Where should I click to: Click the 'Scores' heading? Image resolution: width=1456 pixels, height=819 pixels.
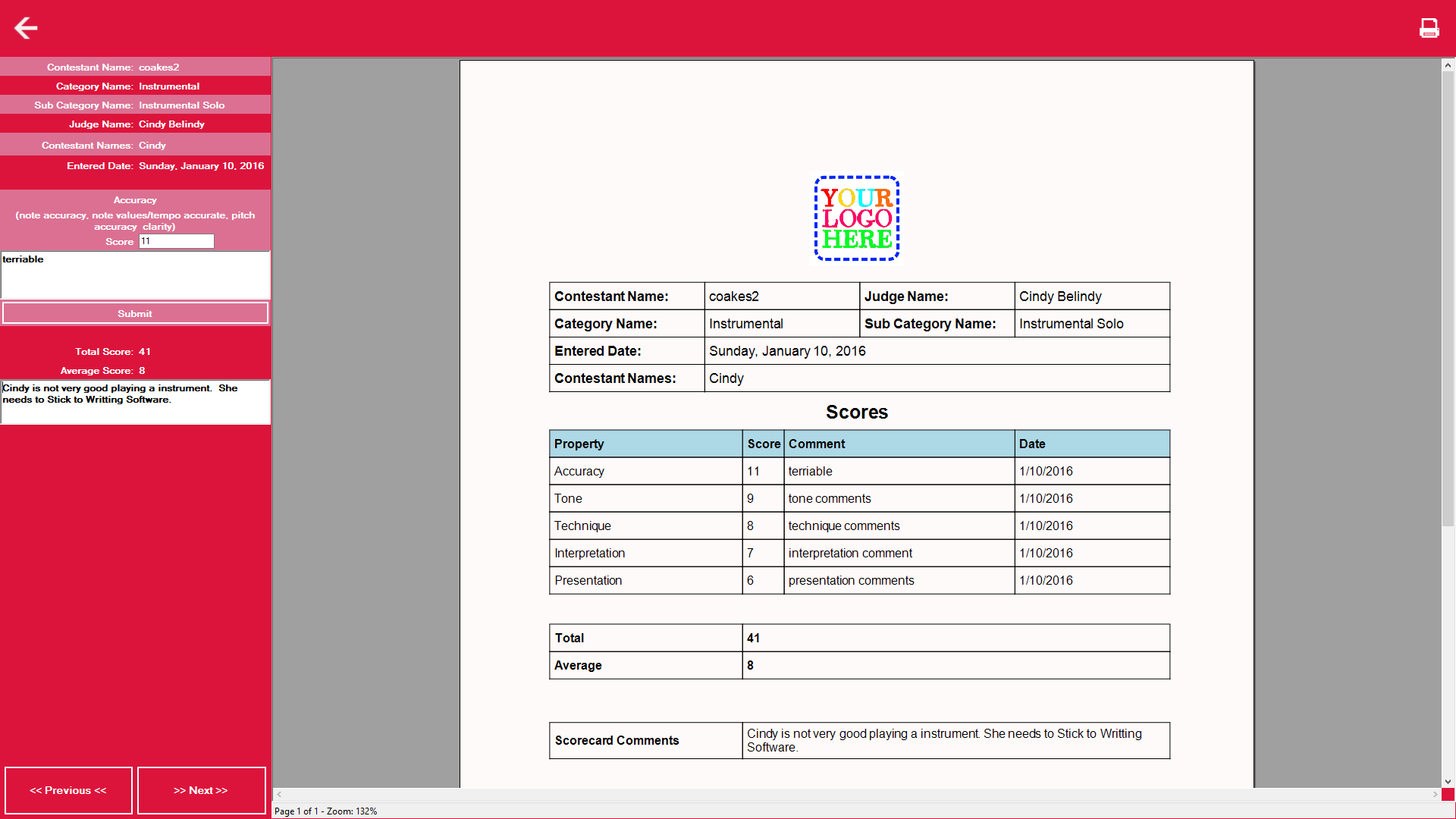pyautogui.click(x=856, y=412)
